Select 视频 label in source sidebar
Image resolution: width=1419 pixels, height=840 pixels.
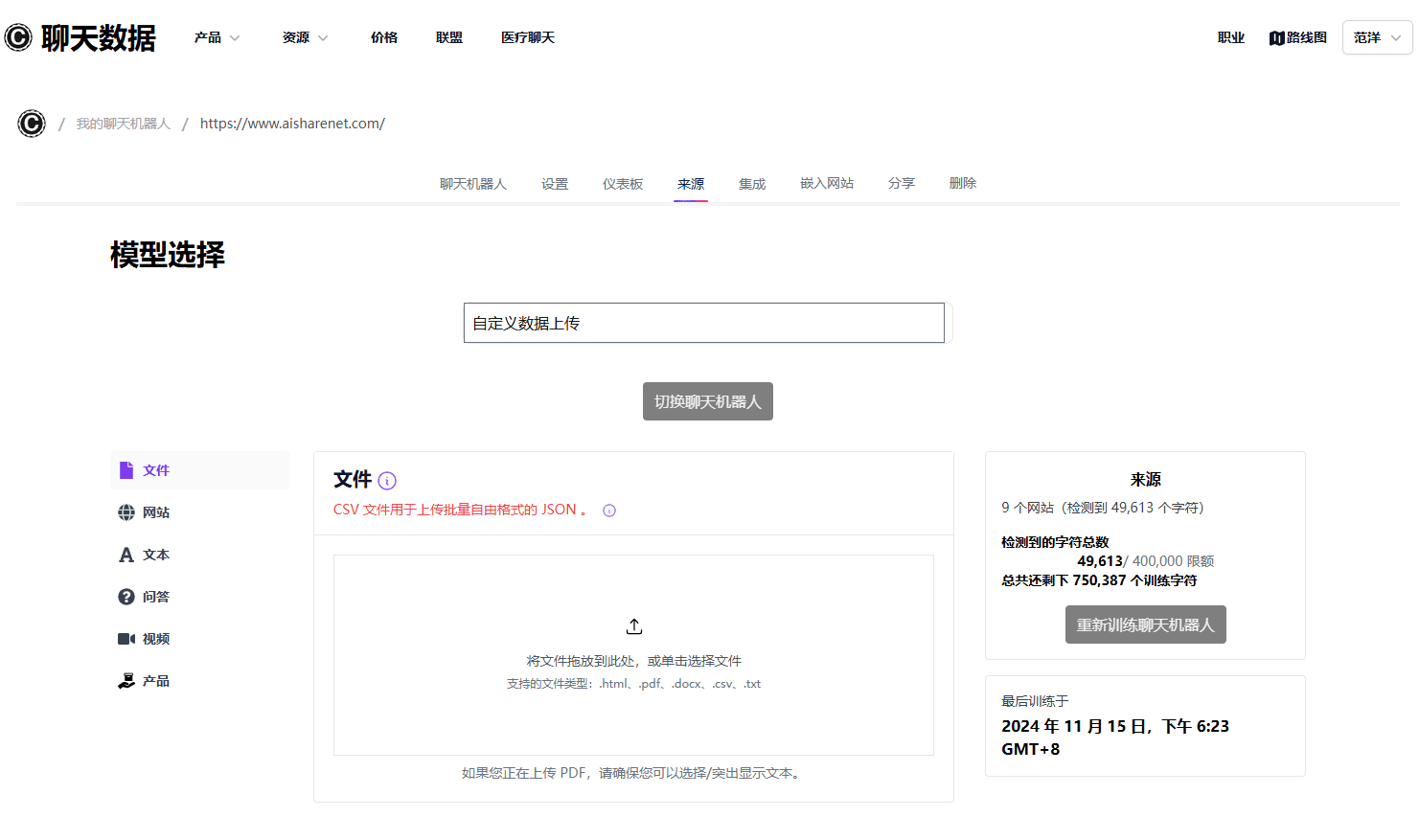(156, 639)
